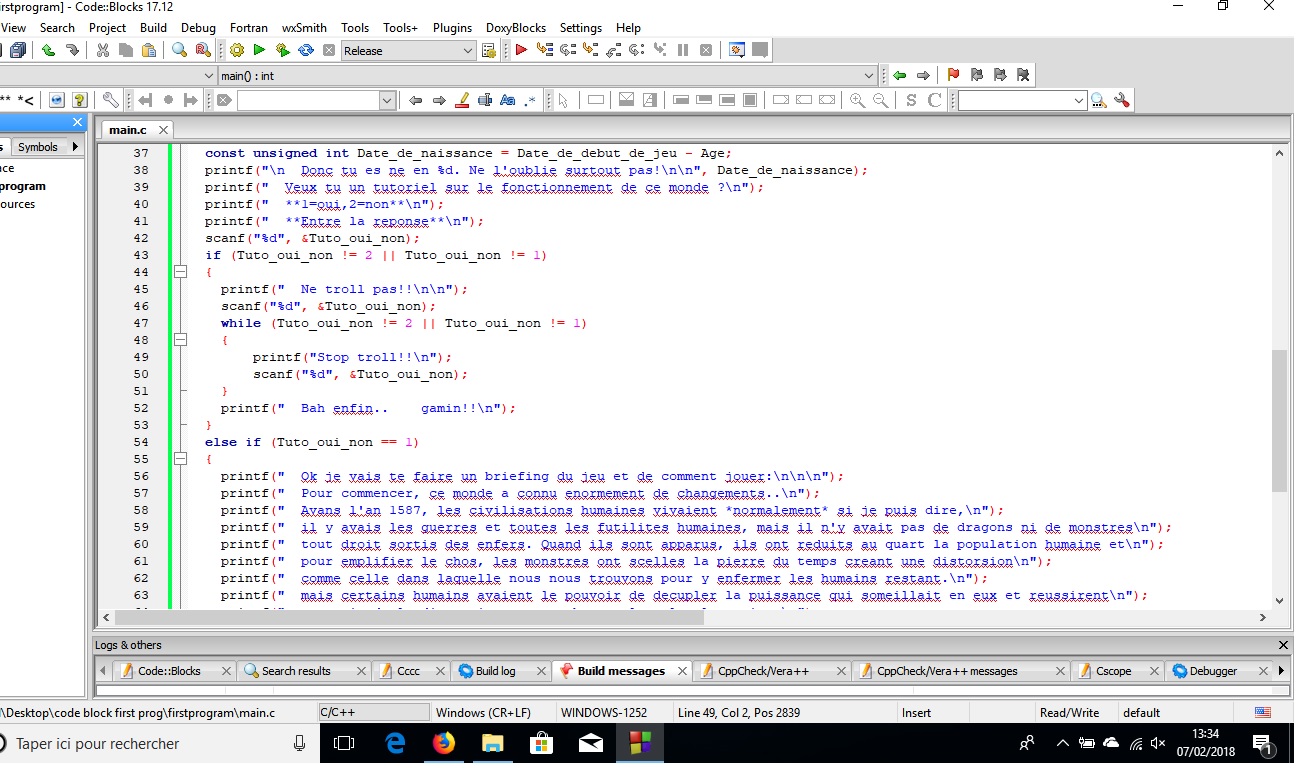This screenshot has width=1300, height=768.
Task: Collapse the else-if block at line 55
Action: pyautogui.click(x=180, y=458)
